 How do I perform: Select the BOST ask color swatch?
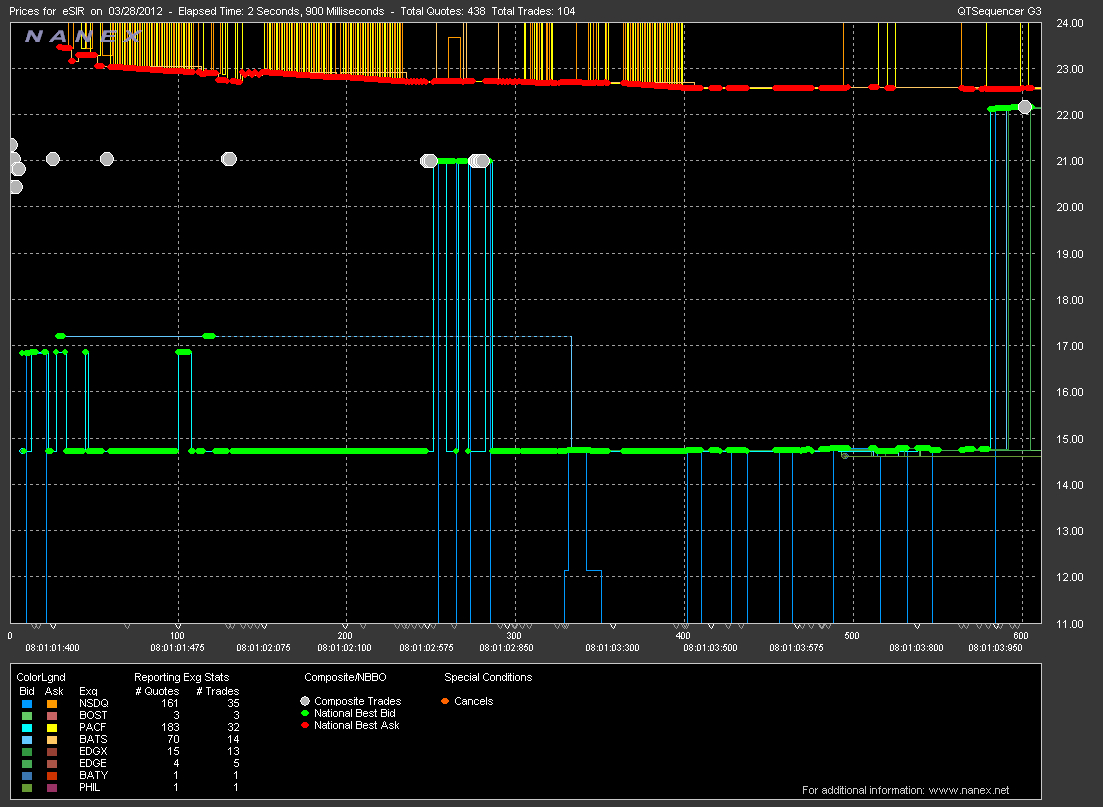pos(52,716)
